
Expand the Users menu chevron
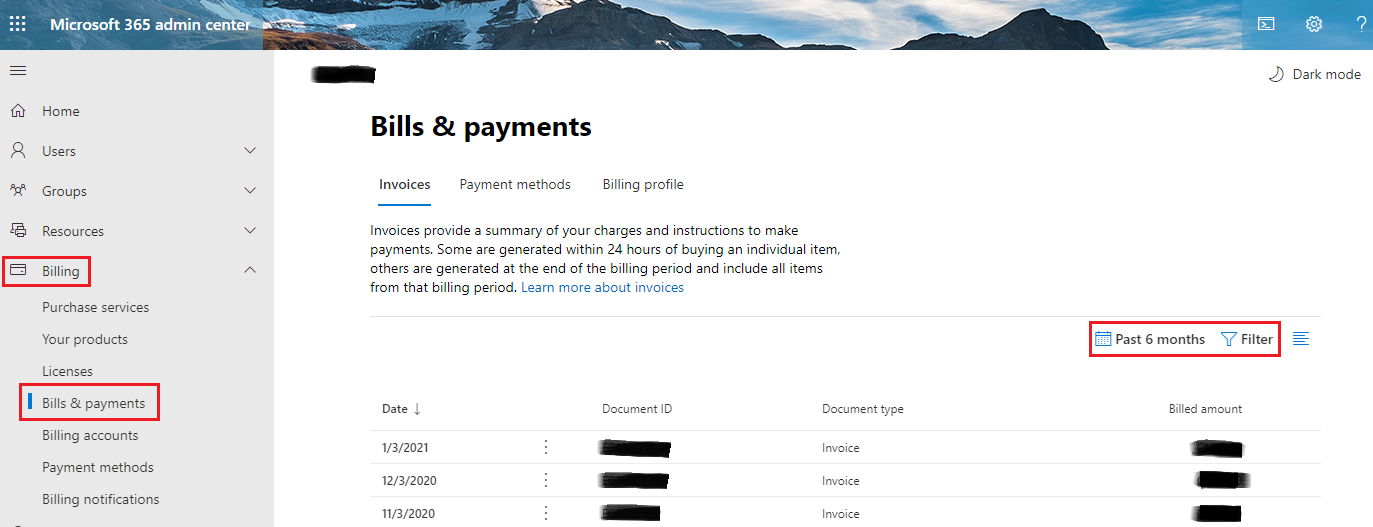click(250, 151)
